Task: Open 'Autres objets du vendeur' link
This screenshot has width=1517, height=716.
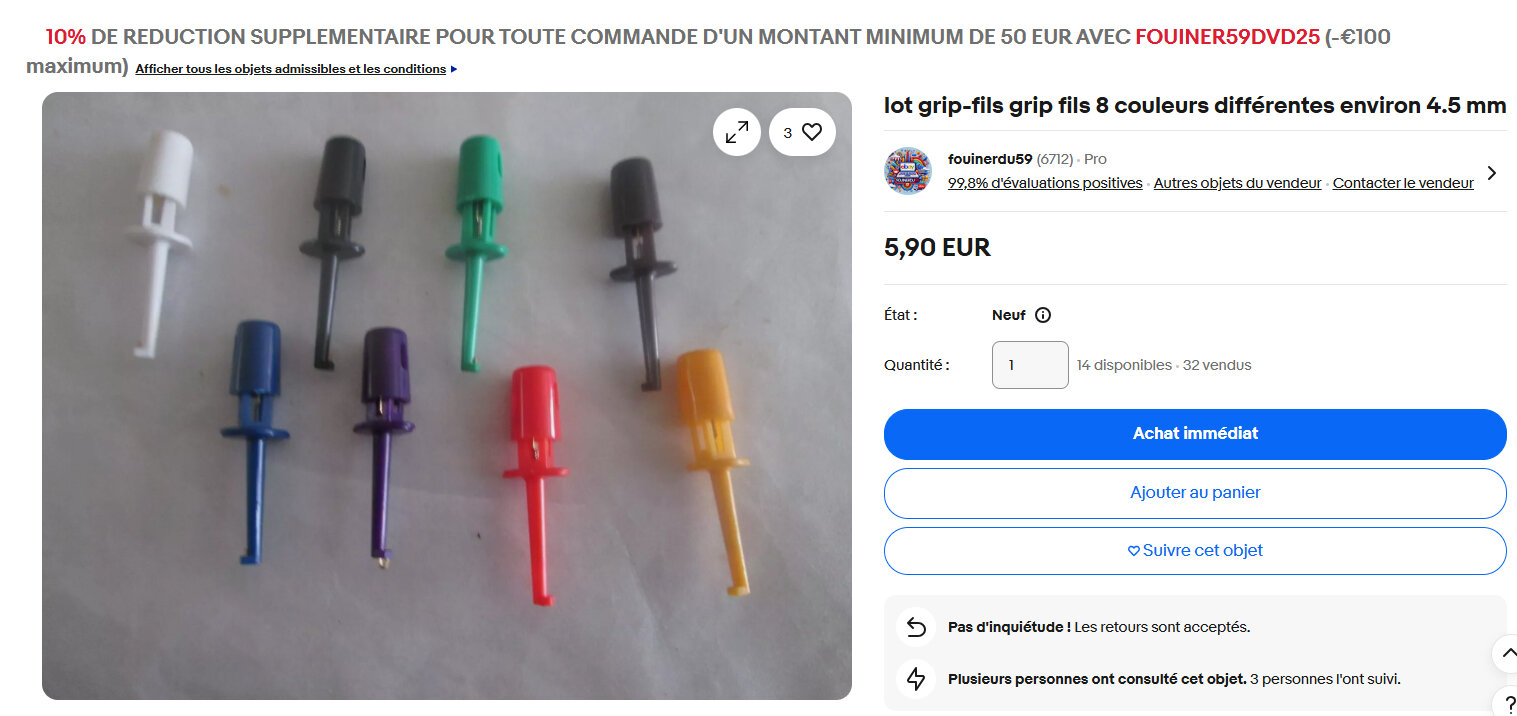Action: pyautogui.click(x=1237, y=183)
